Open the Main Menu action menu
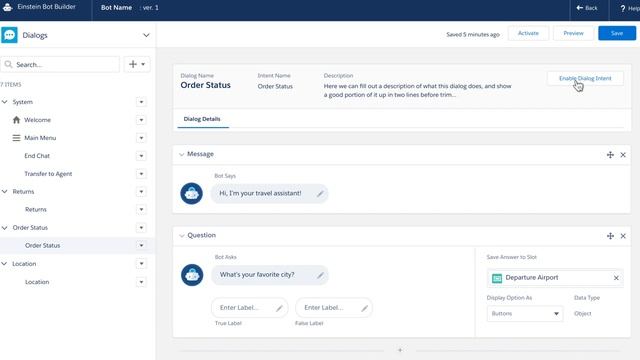The image size is (640, 360). [x=141, y=138]
